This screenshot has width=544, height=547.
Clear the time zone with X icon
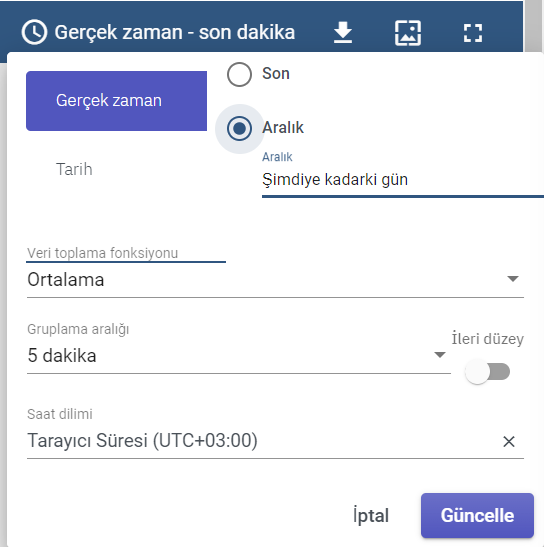point(509,441)
